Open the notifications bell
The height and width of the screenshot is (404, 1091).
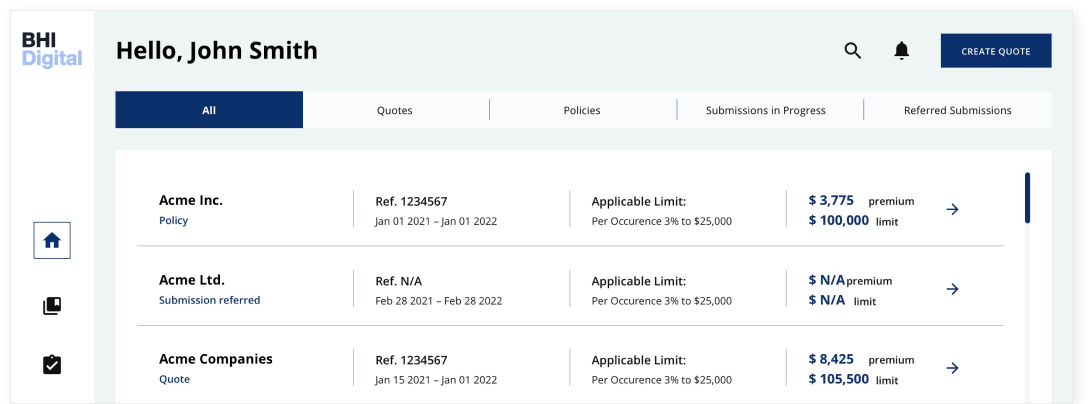tap(901, 51)
